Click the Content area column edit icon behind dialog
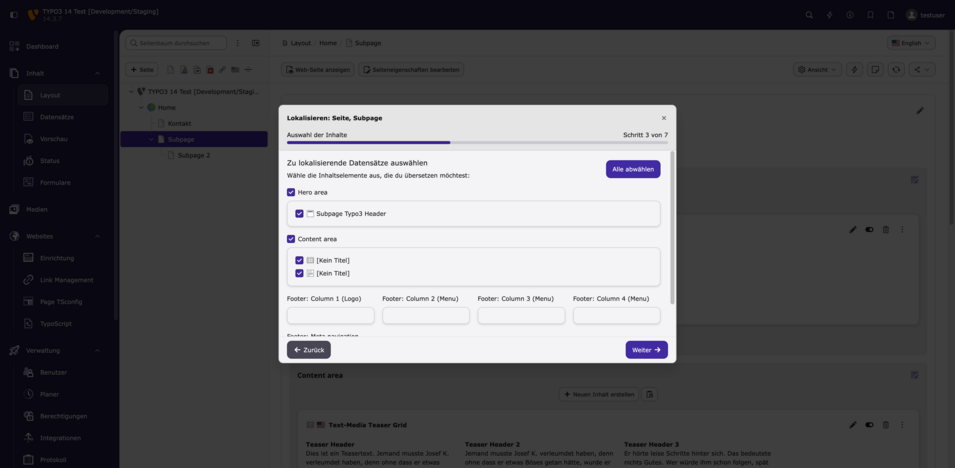The image size is (955, 468). (x=914, y=375)
